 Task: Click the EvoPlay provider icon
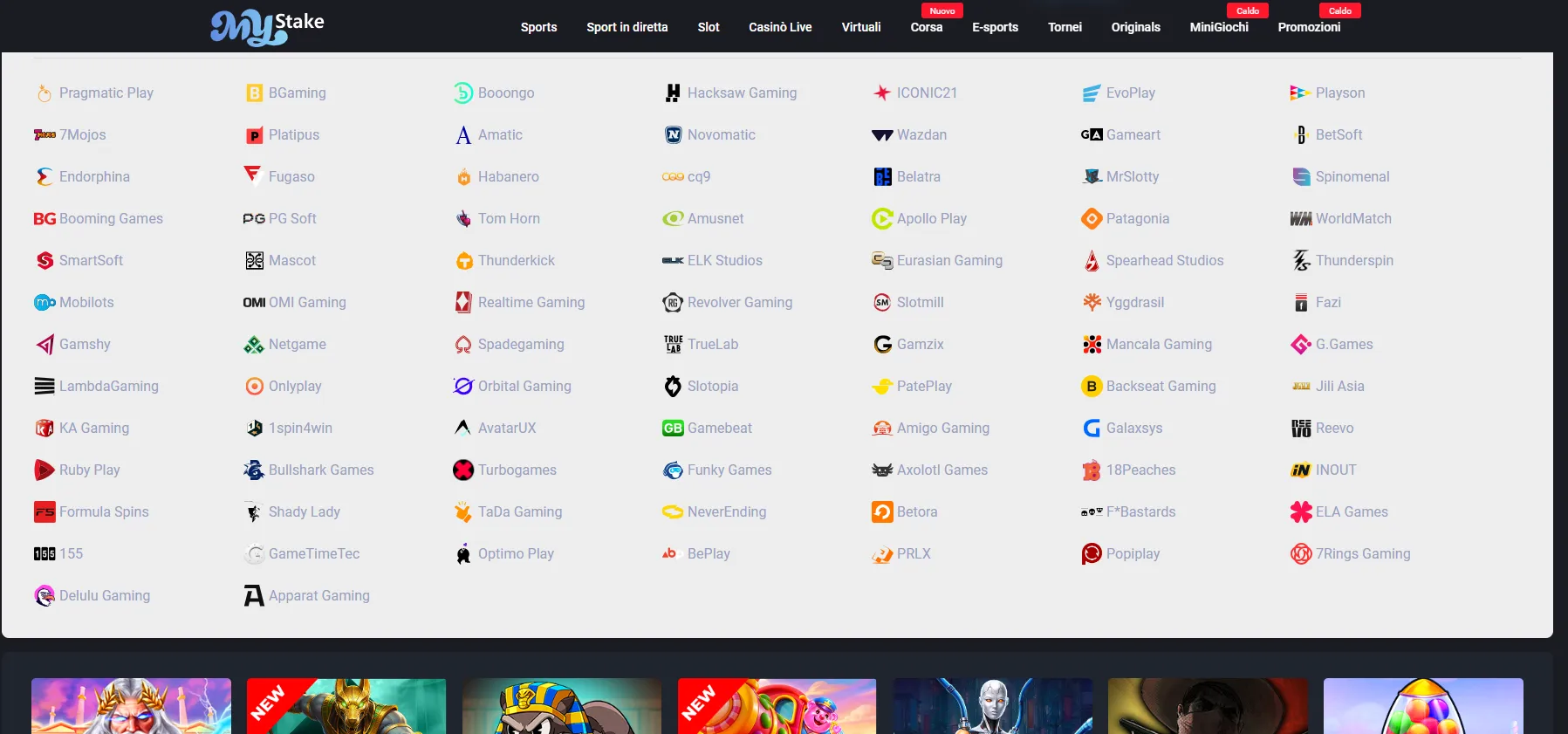[x=1092, y=93]
